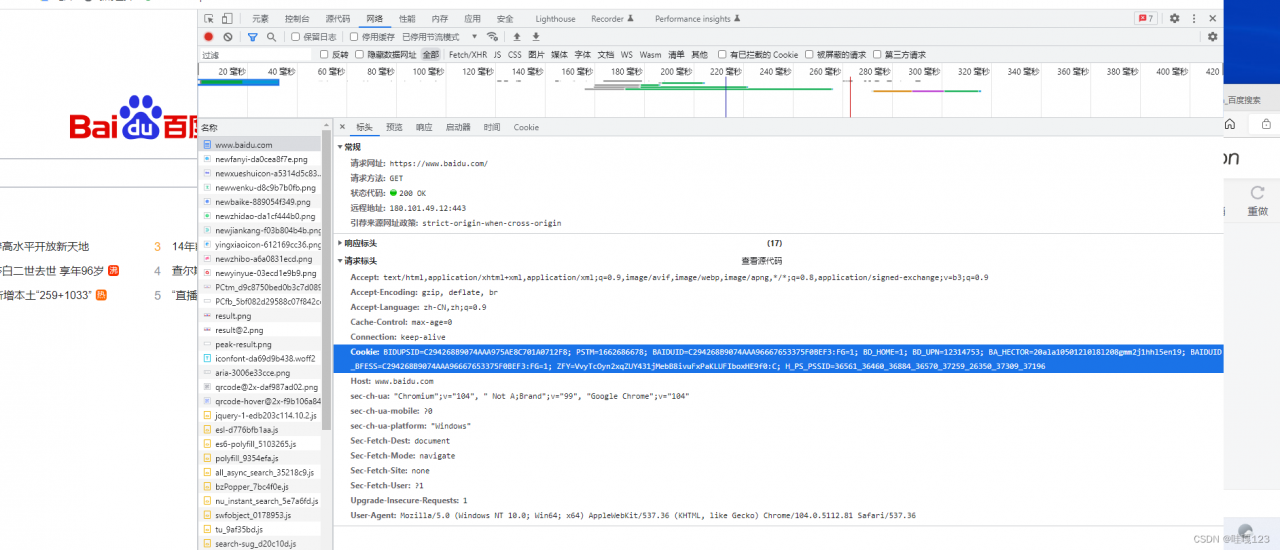Switch to the 控制台 panel tab
Viewport: 1280px width, 550px height.
coord(297,19)
